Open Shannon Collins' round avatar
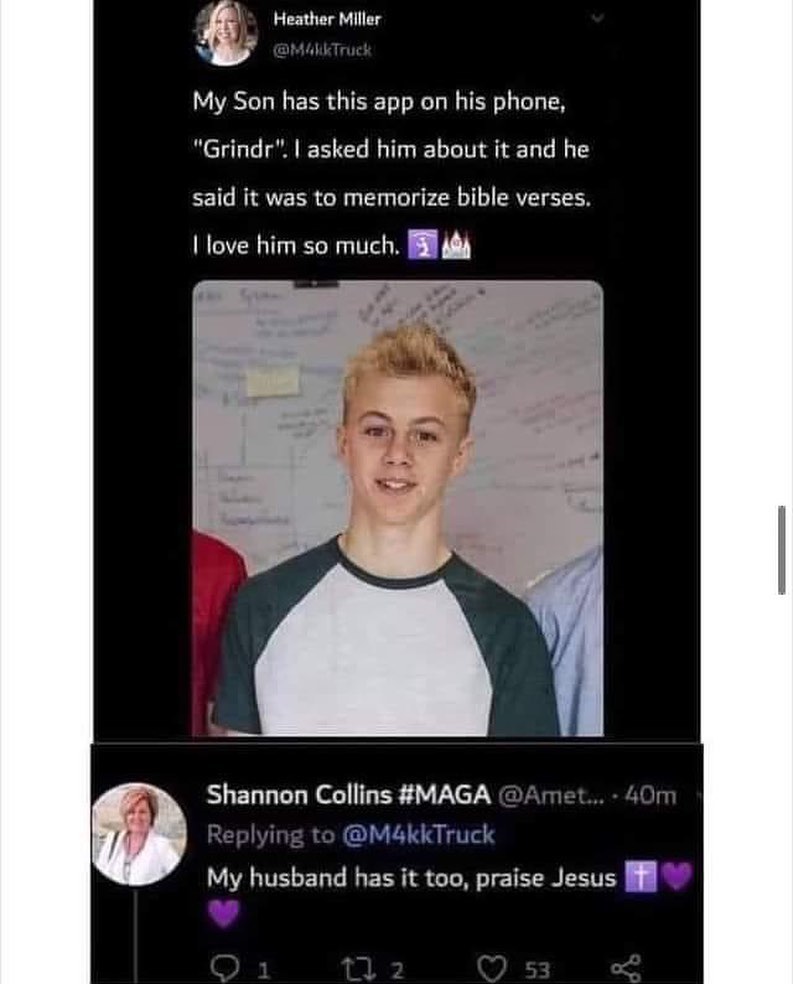The height and width of the screenshot is (984, 793). [139, 834]
